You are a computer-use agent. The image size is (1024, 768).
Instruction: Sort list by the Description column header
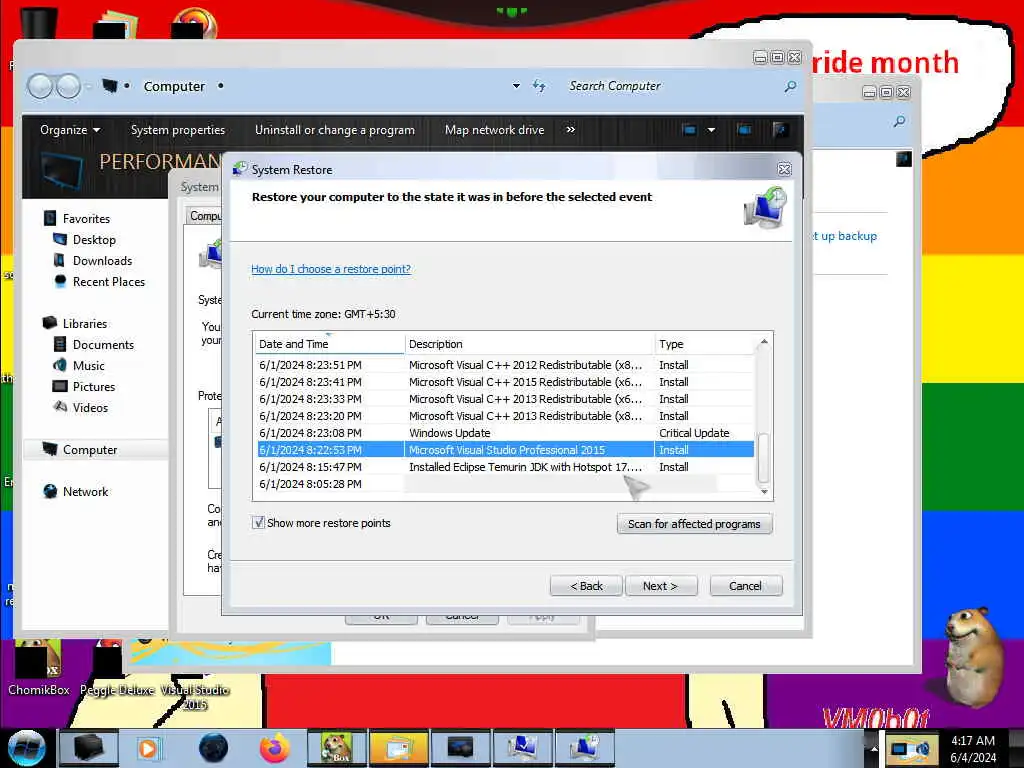[530, 344]
